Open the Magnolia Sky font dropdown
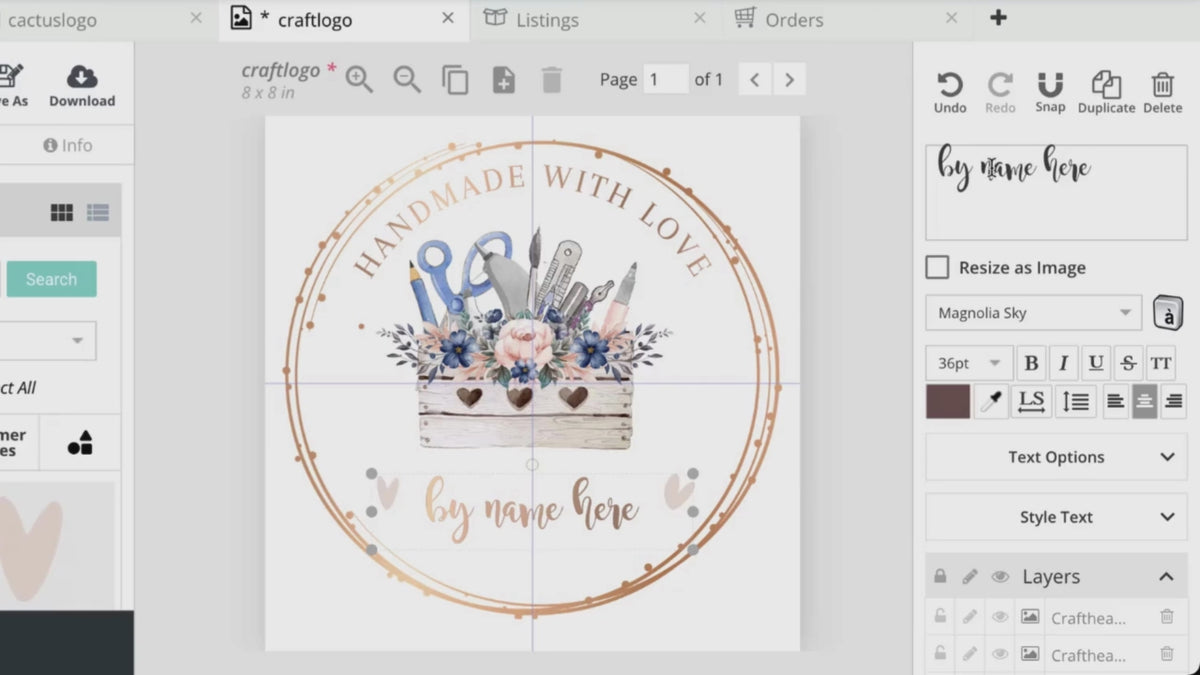The image size is (1200, 675). 1033,312
